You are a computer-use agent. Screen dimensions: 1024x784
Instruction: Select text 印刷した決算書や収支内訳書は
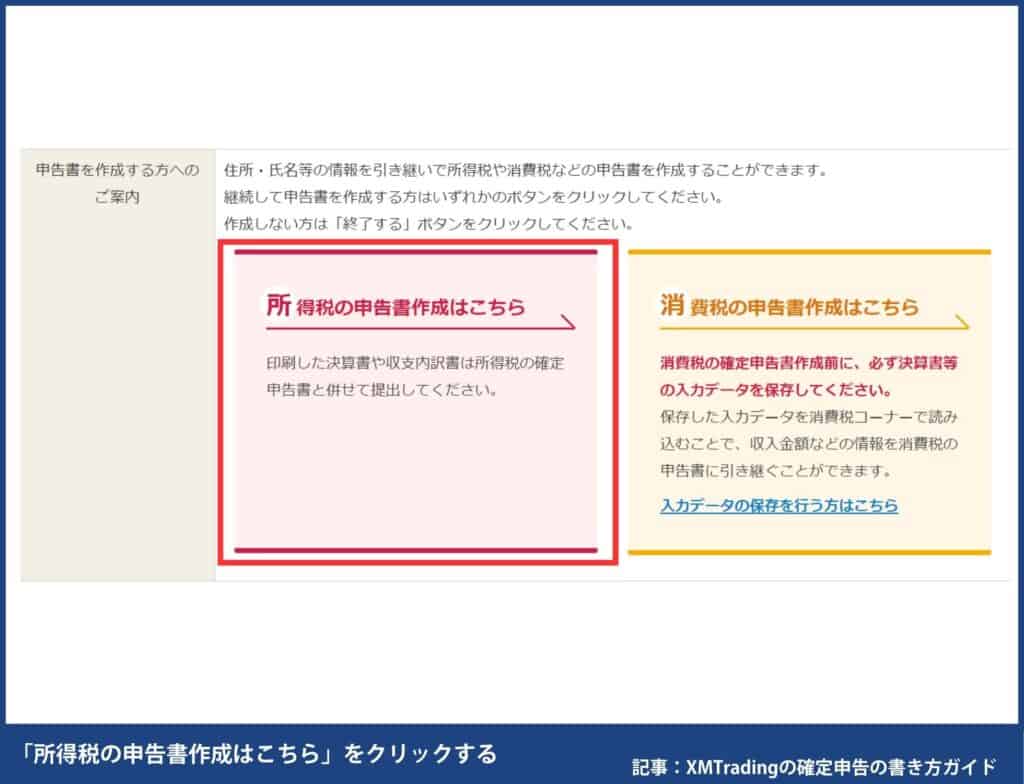pos(415,376)
